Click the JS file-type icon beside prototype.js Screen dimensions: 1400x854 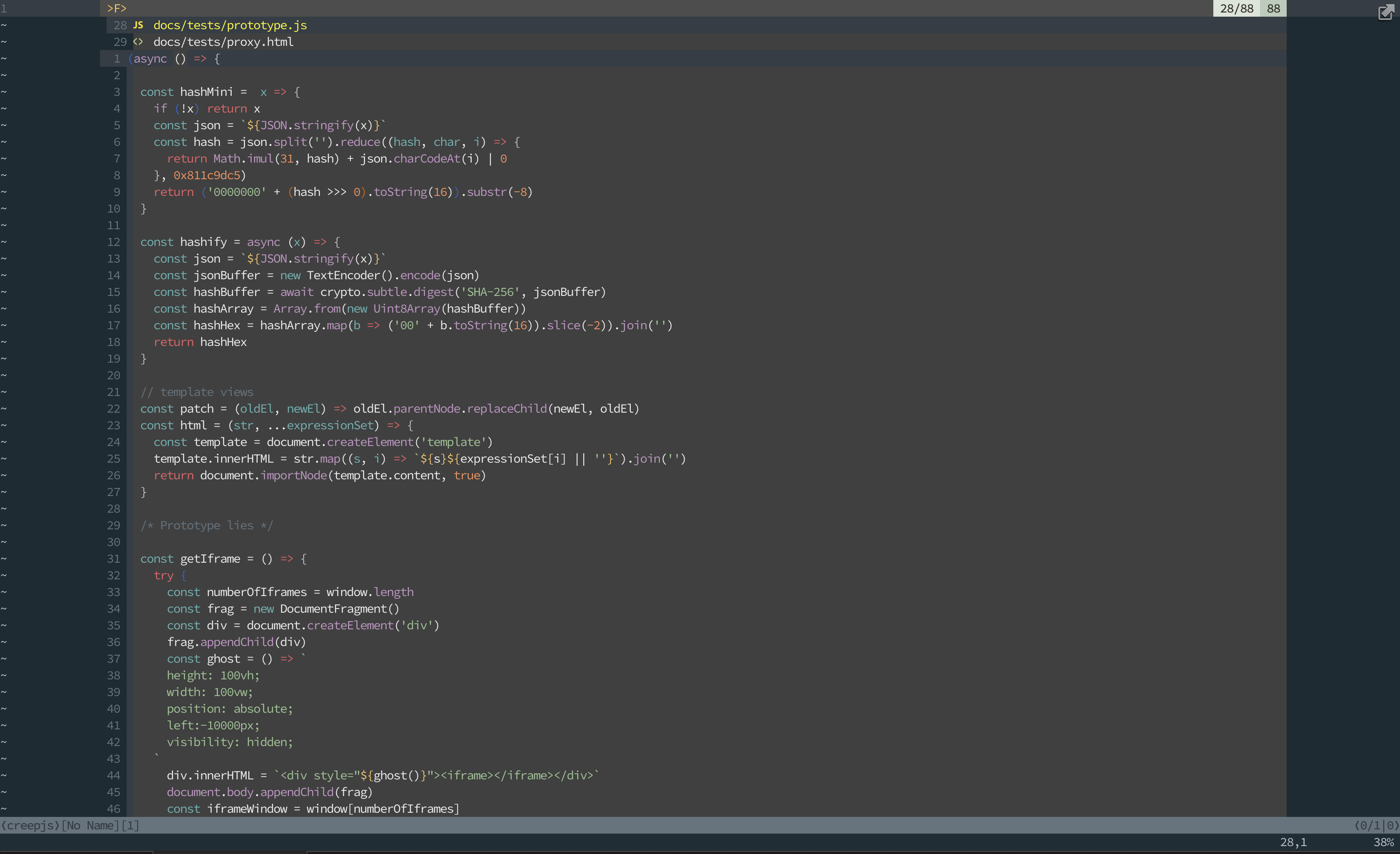(138, 25)
